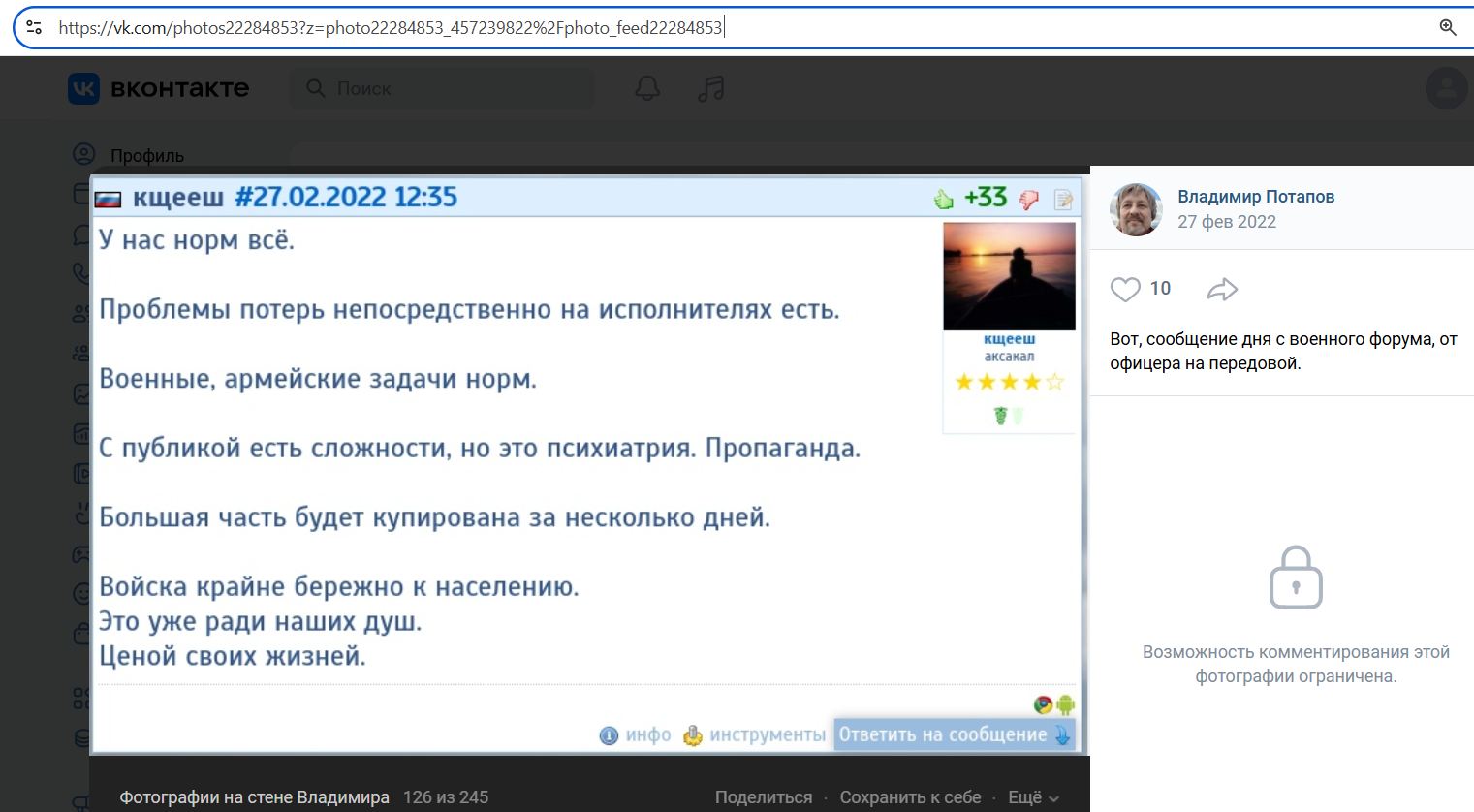The image size is (1474, 812).
Task: Click the thumbs up icon in post
Action: pyautogui.click(x=944, y=200)
